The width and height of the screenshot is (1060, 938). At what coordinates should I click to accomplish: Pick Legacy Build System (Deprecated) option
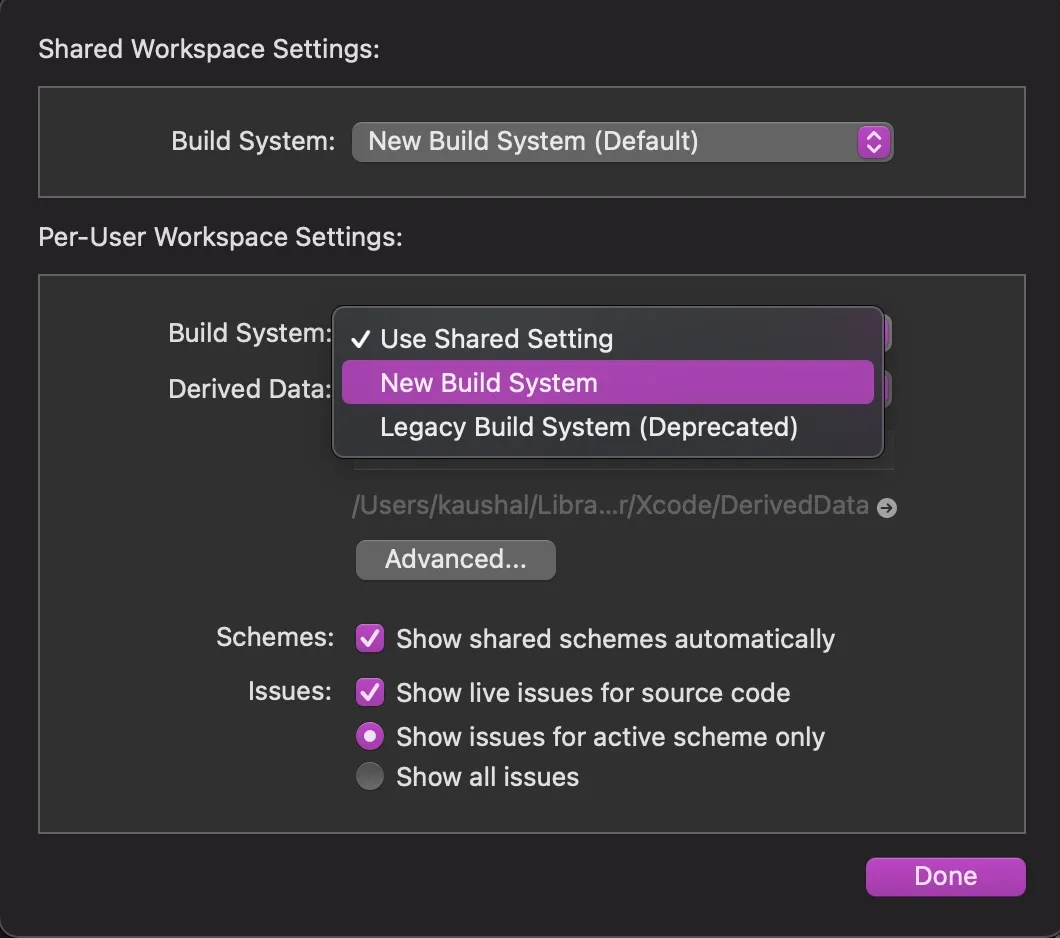589,427
